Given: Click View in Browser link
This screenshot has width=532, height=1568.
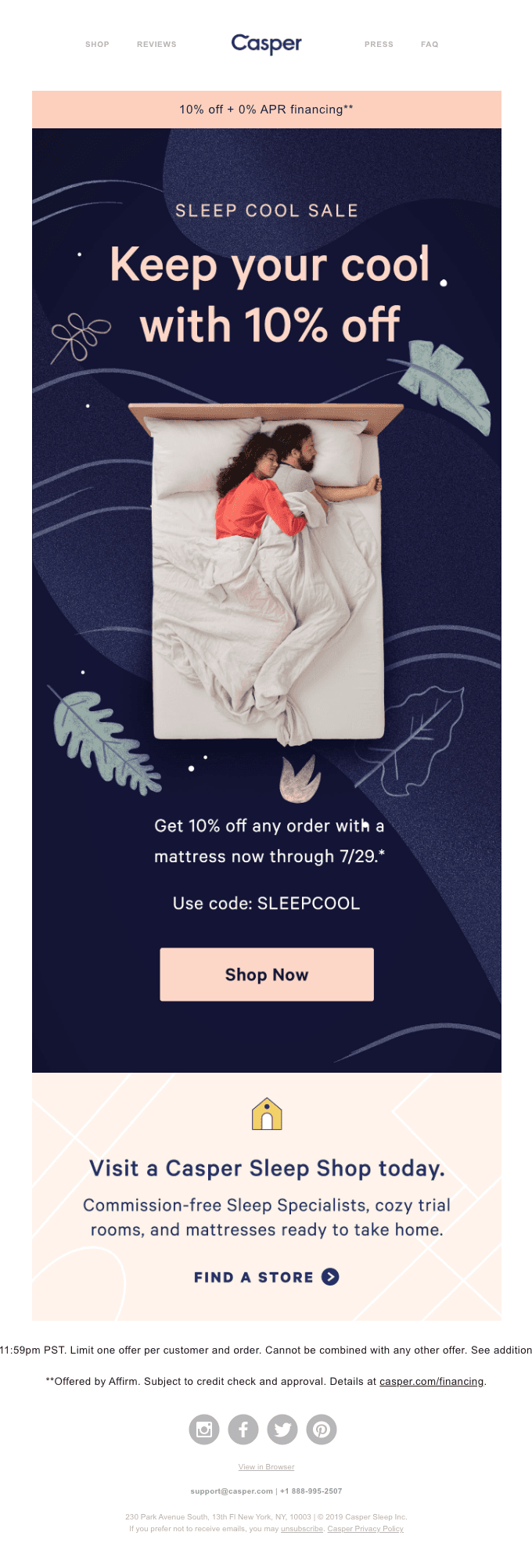Looking at the screenshot, I should tap(266, 1467).
